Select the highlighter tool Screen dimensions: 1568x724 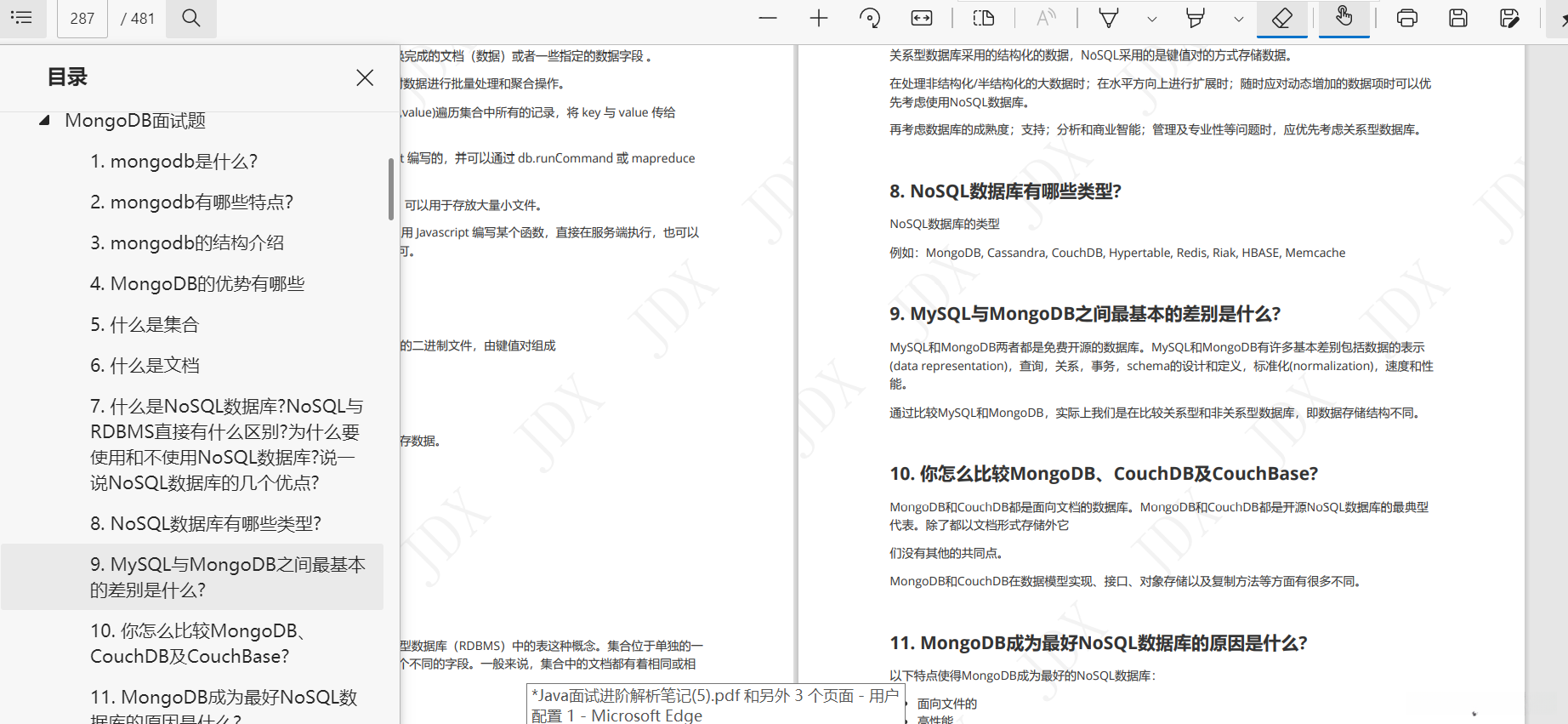[1196, 18]
